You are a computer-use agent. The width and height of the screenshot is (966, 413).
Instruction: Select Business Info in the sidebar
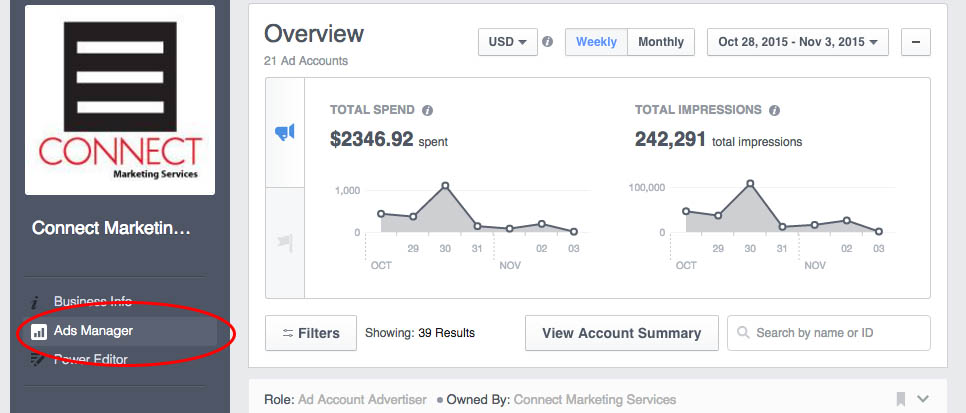(93, 301)
